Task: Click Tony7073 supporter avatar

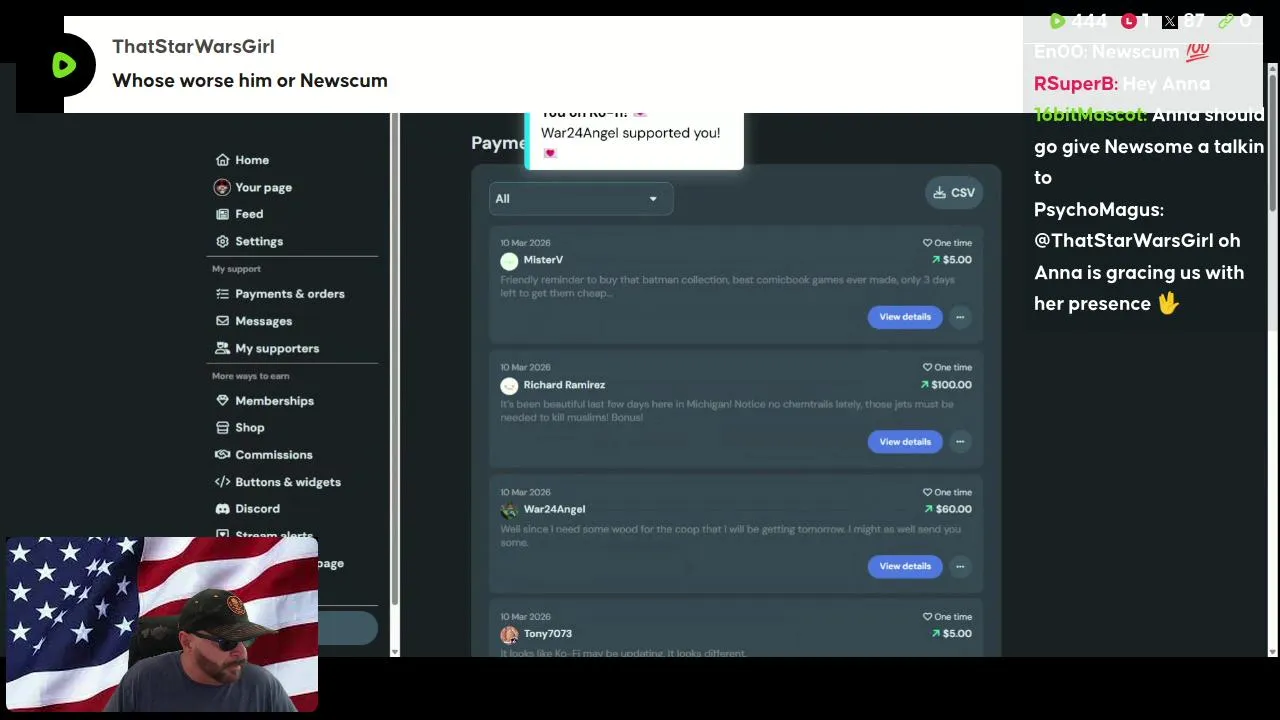Action: (x=509, y=635)
